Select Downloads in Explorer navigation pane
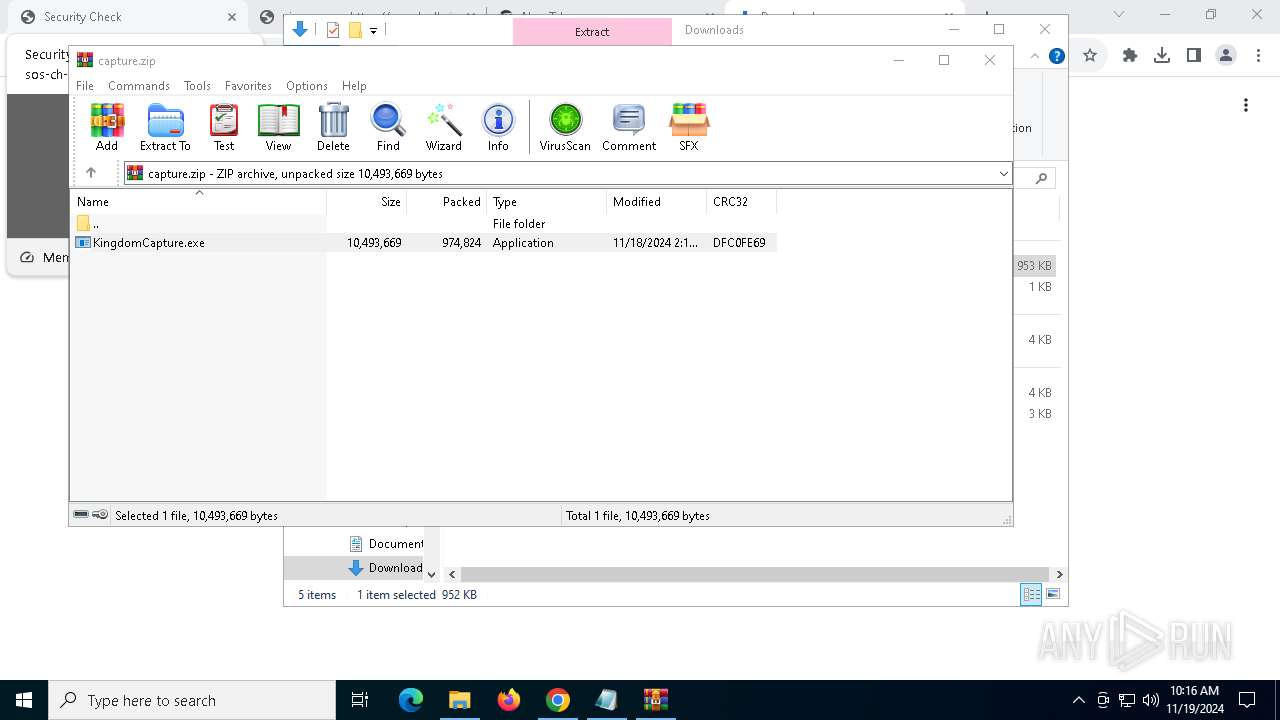This screenshot has height=720, width=1280. 386,568
